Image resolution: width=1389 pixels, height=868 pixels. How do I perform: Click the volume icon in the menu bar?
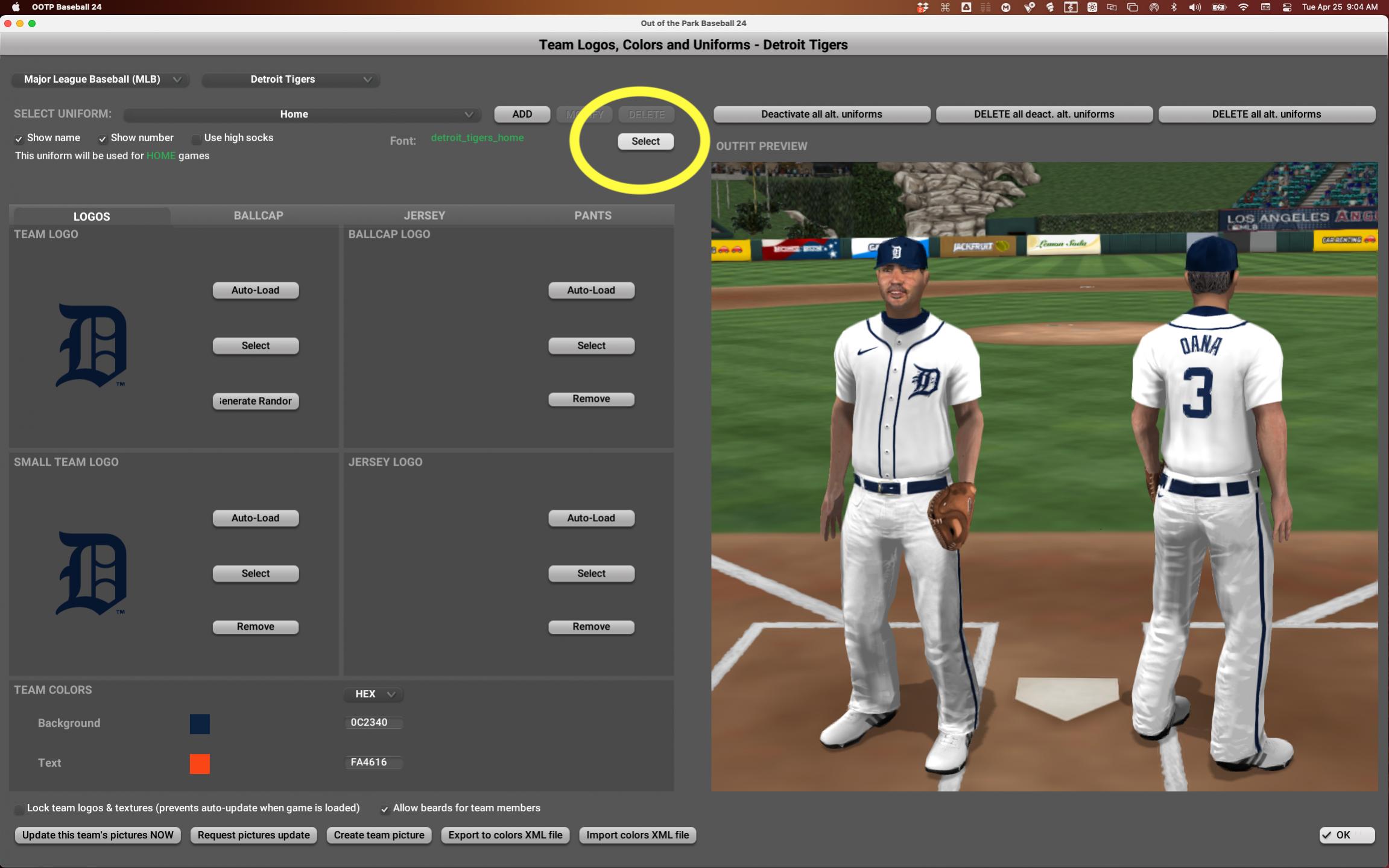pyautogui.click(x=1195, y=7)
